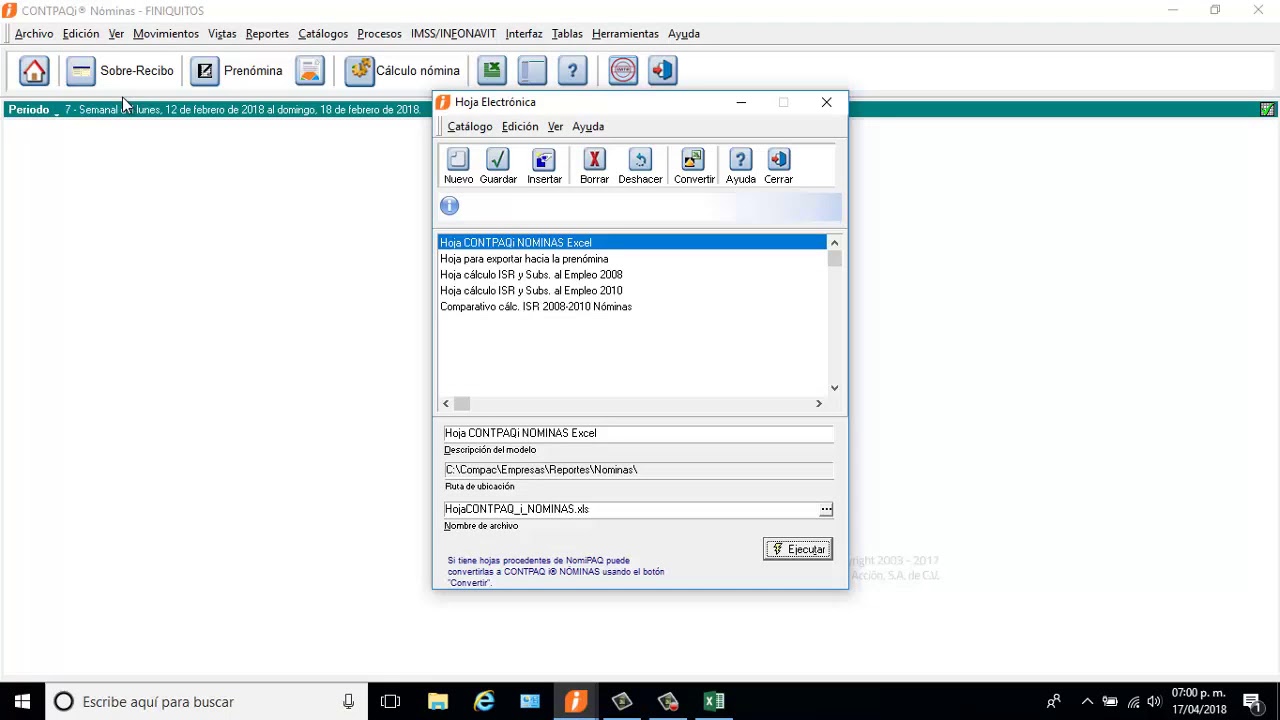1280x720 pixels.
Task: Click the blue panel icon in main toolbar
Action: pyautogui.click(x=532, y=71)
